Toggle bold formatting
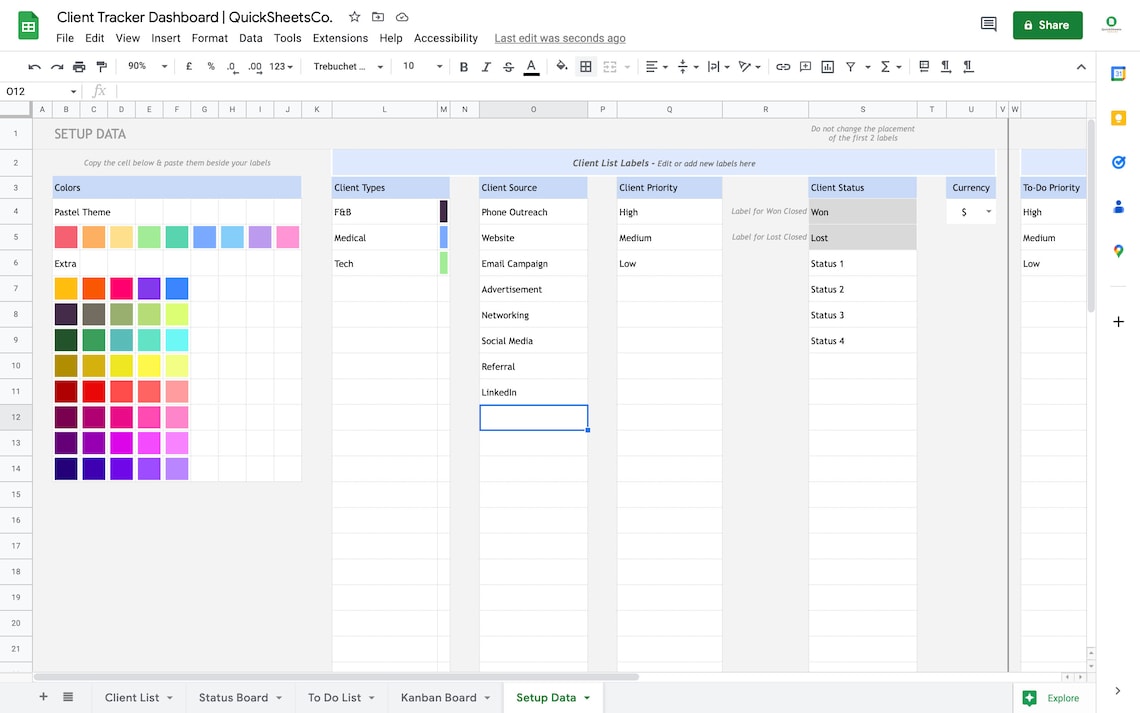This screenshot has height=713, width=1140. pos(463,66)
